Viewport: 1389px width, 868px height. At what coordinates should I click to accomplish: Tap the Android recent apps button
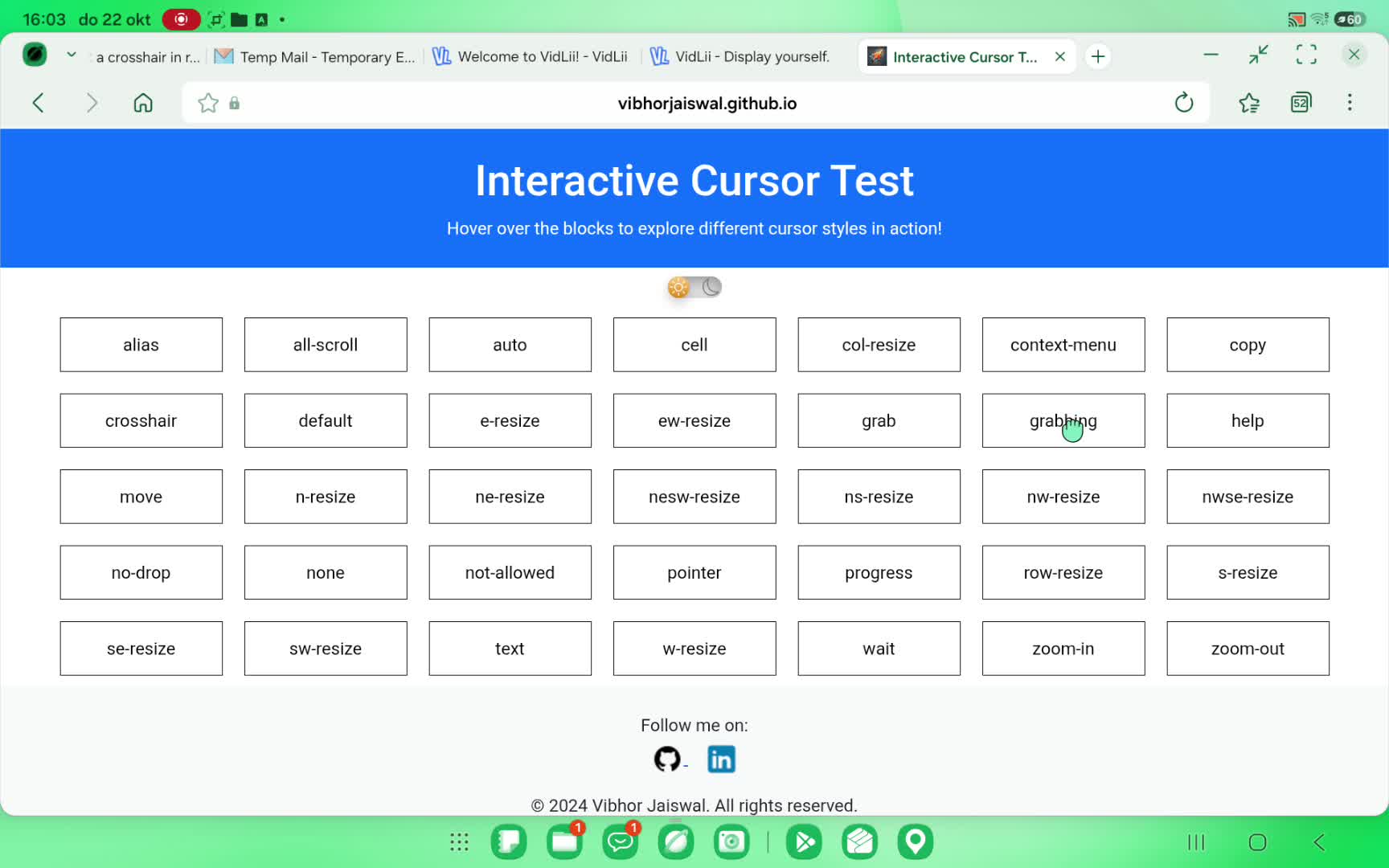click(x=1196, y=842)
